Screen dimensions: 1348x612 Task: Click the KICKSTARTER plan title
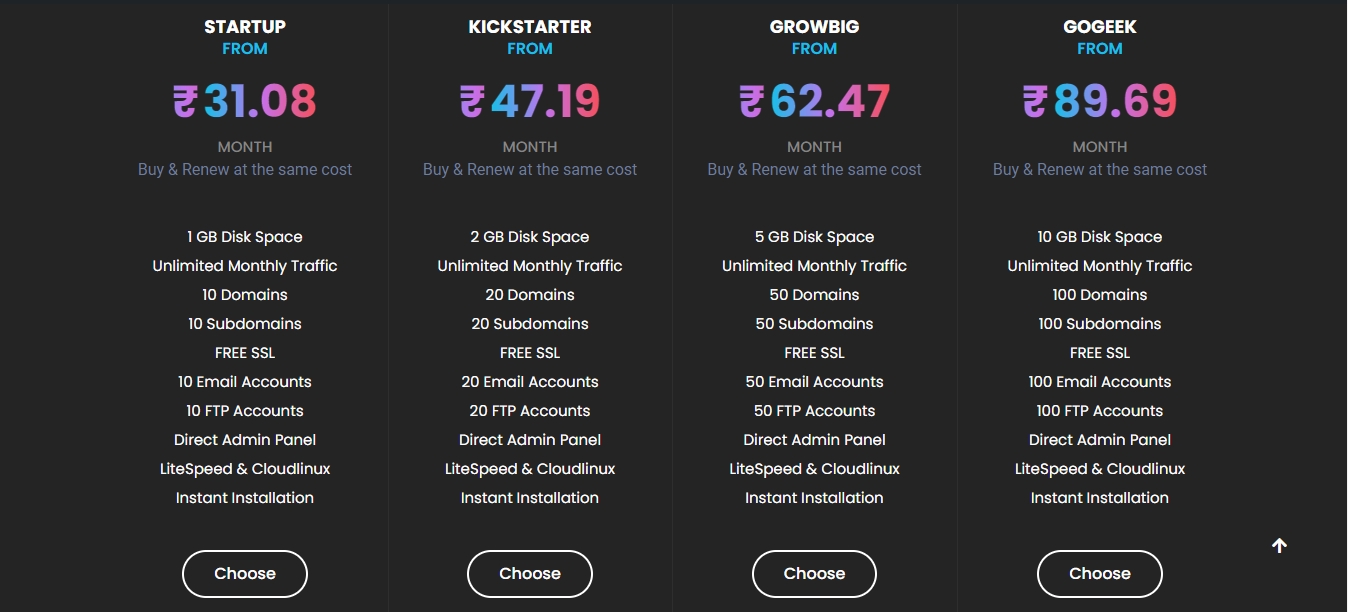pos(530,27)
